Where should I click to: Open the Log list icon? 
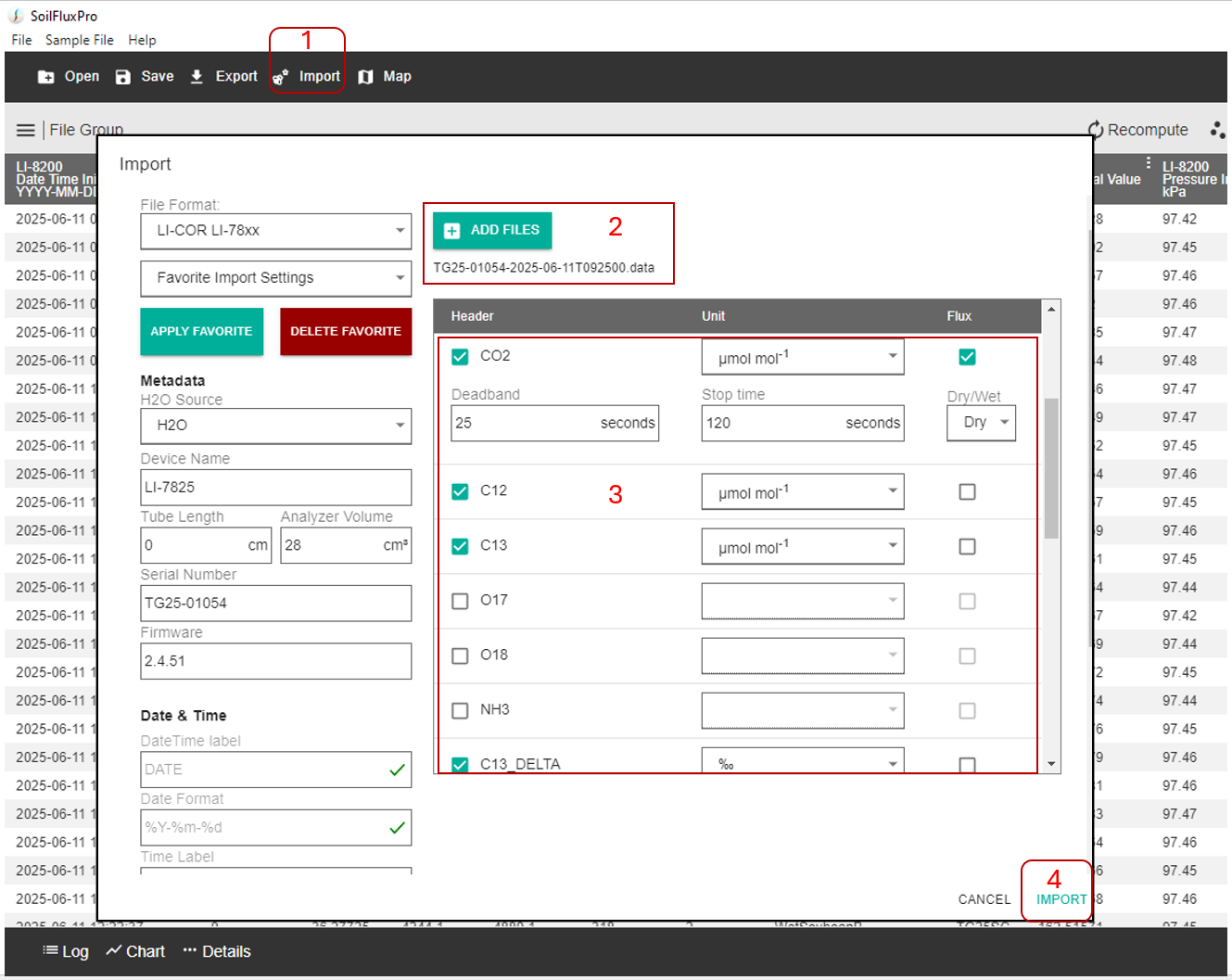(50, 951)
